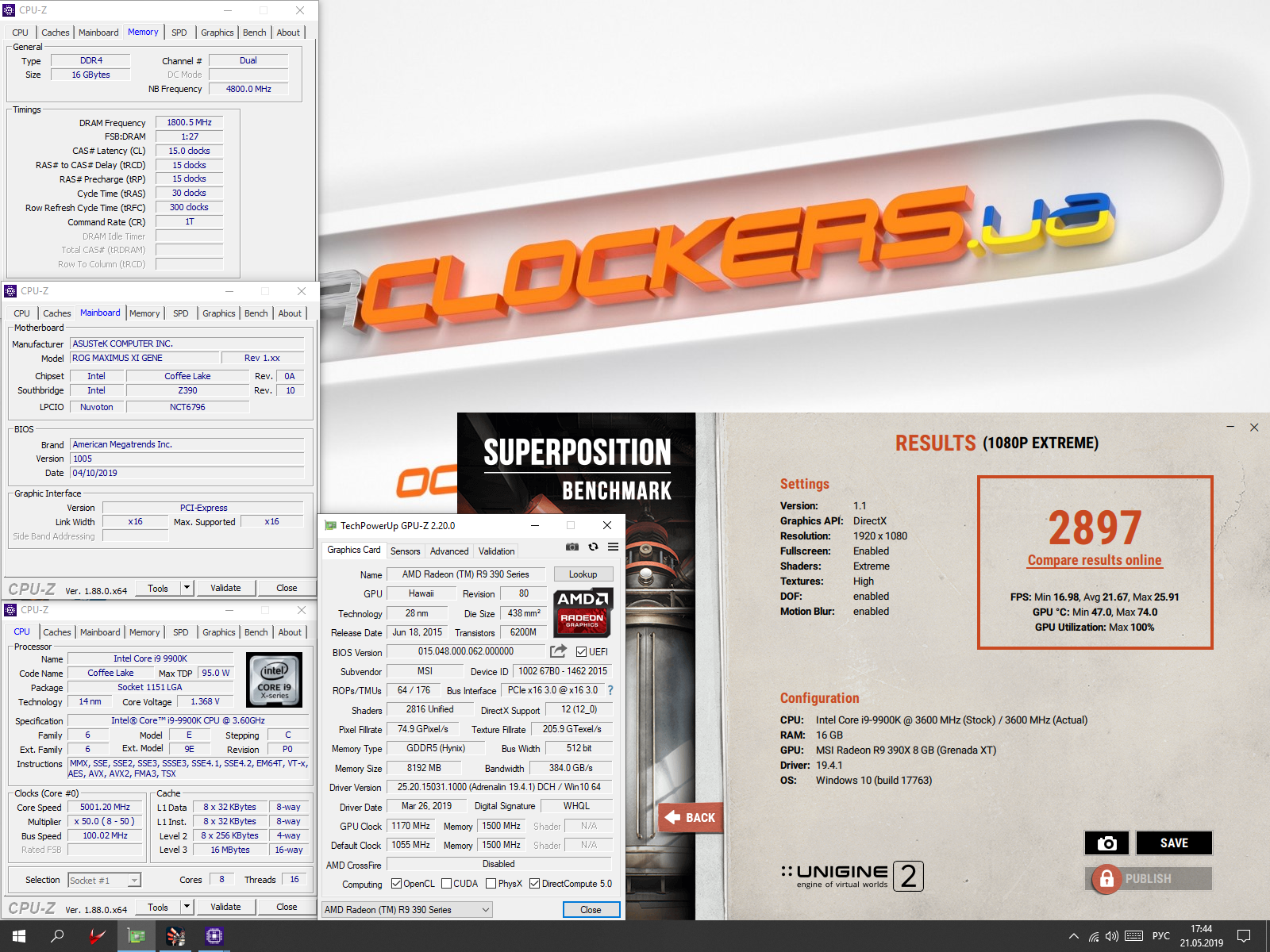
Task: Click the Intel Core i9 logo in CPU-Z
Action: (275, 680)
